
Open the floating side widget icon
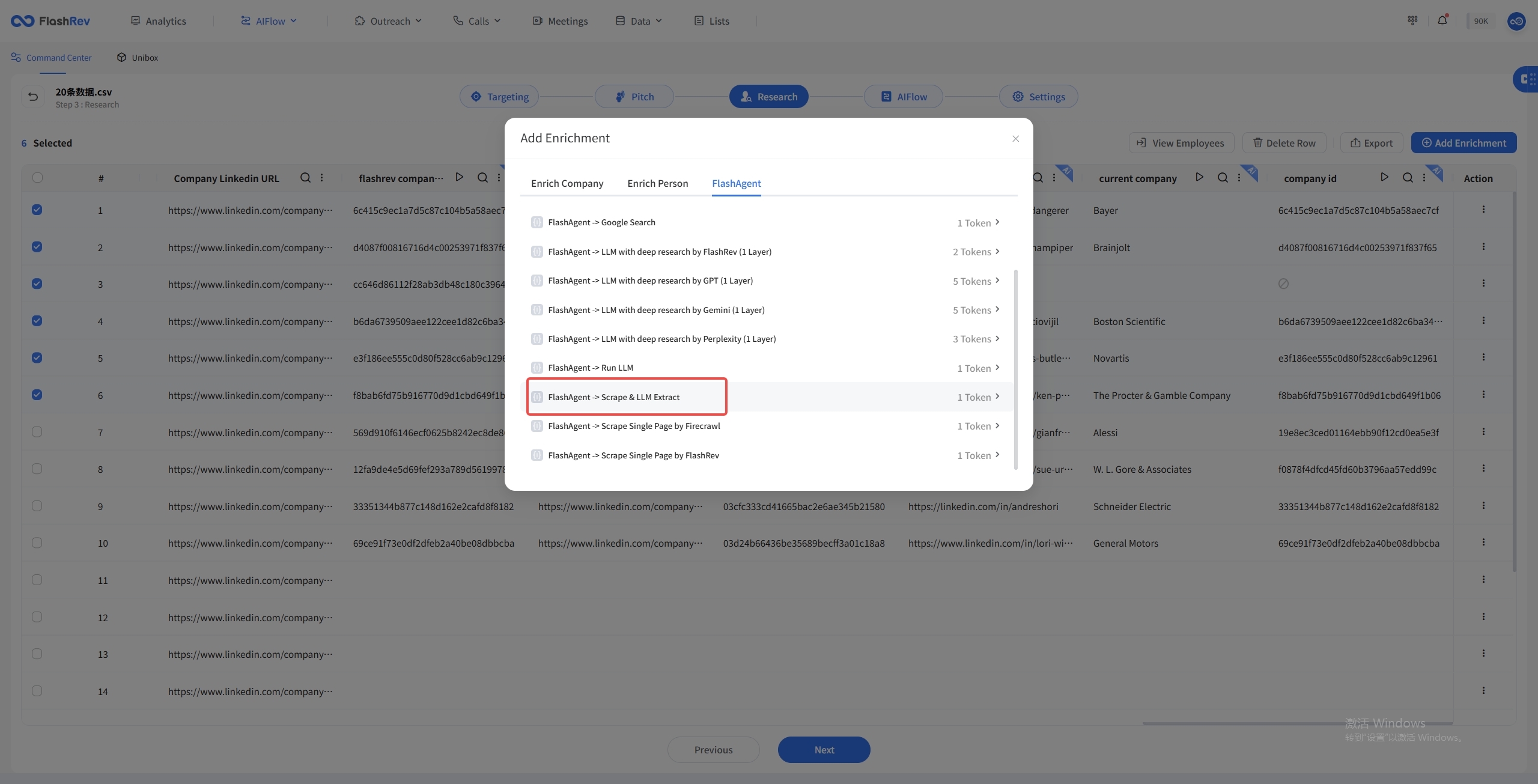coord(1527,79)
